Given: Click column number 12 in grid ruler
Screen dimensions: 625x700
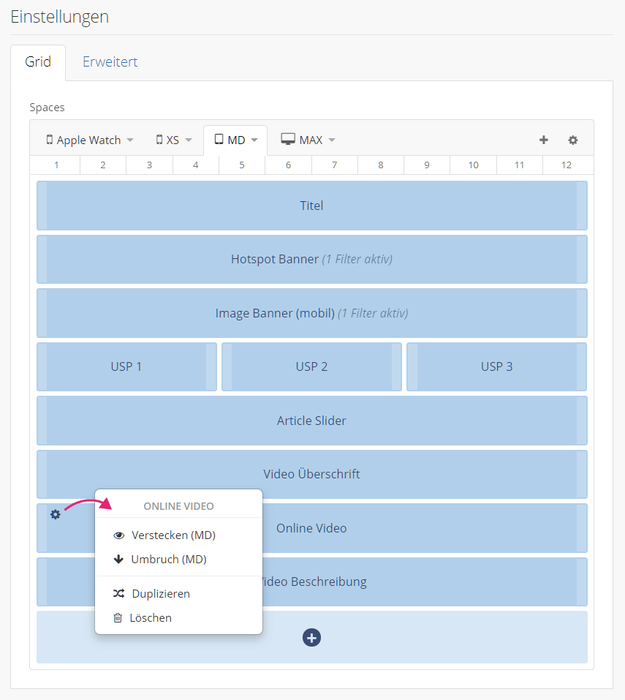Looking at the screenshot, I should [x=566, y=165].
